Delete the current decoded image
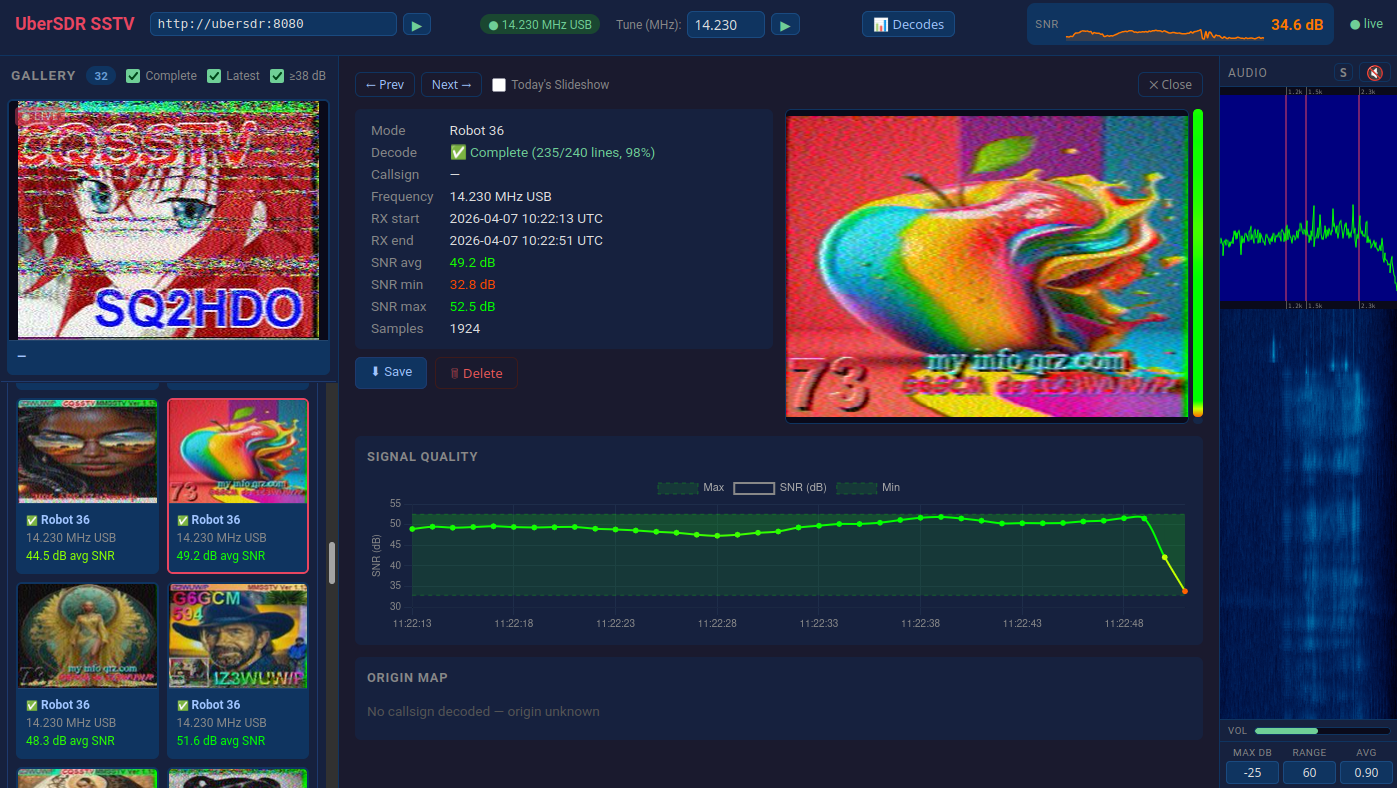 tap(476, 373)
